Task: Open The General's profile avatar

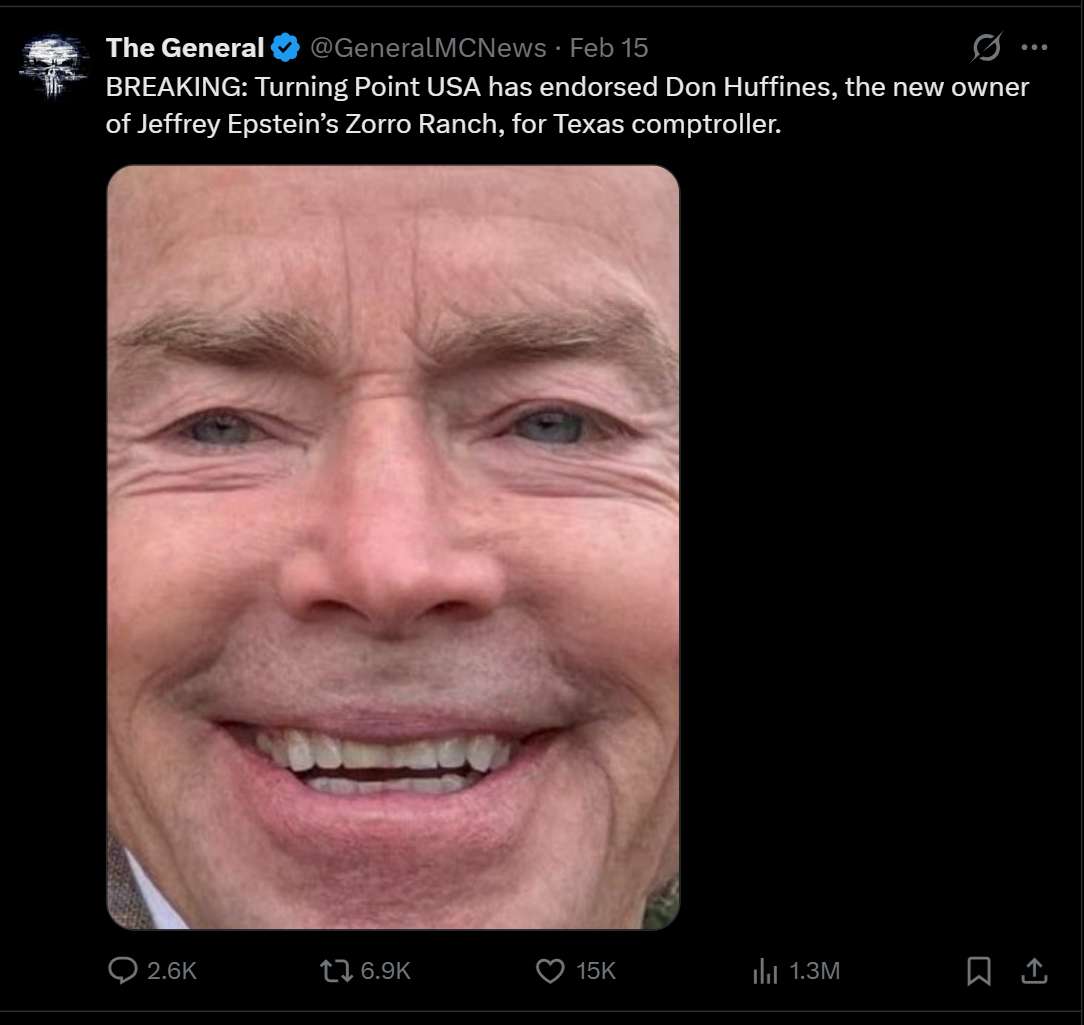Action: click(49, 63)
